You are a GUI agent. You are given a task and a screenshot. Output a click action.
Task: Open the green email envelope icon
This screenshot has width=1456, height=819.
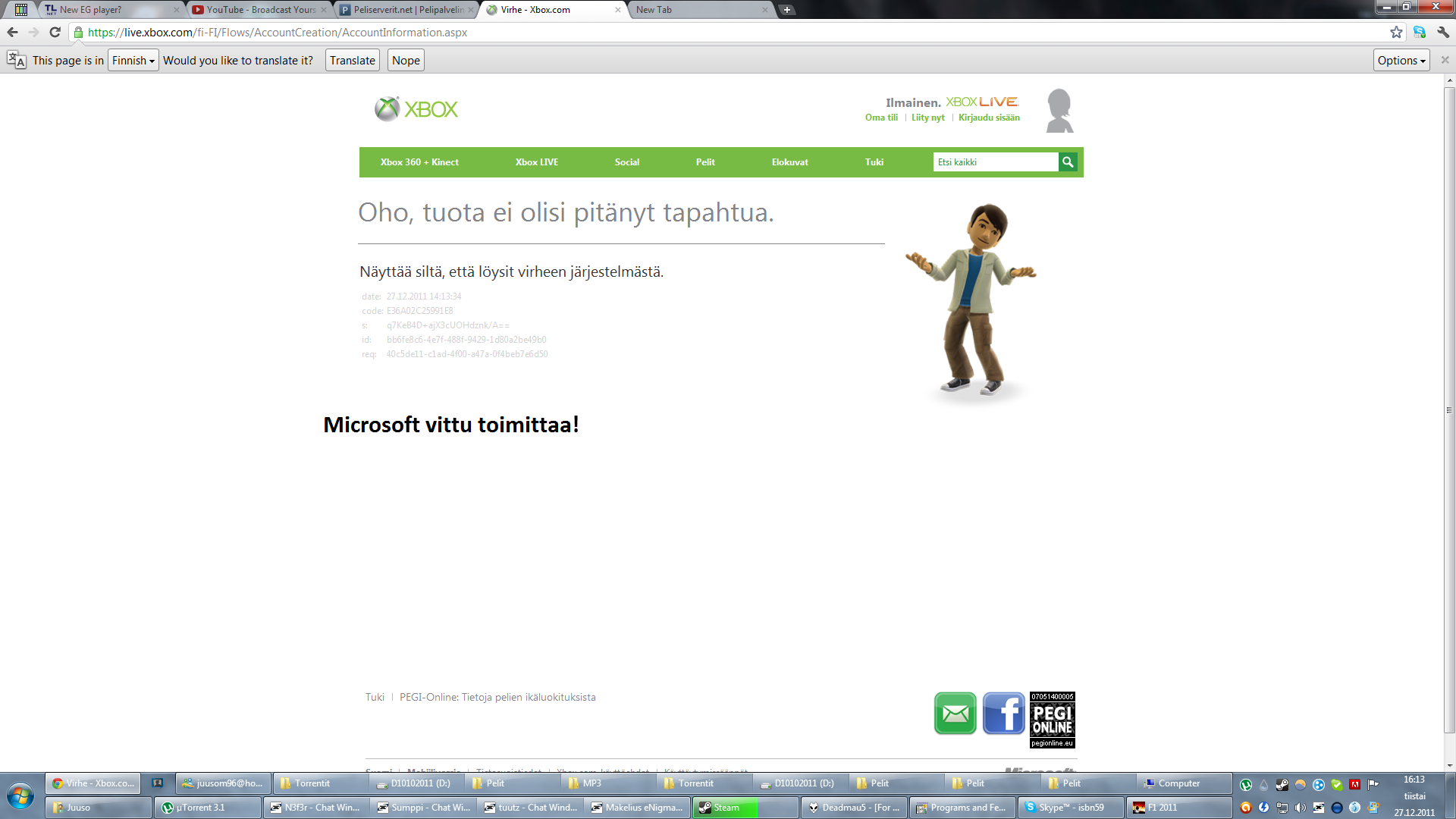(x=955, y=714)
